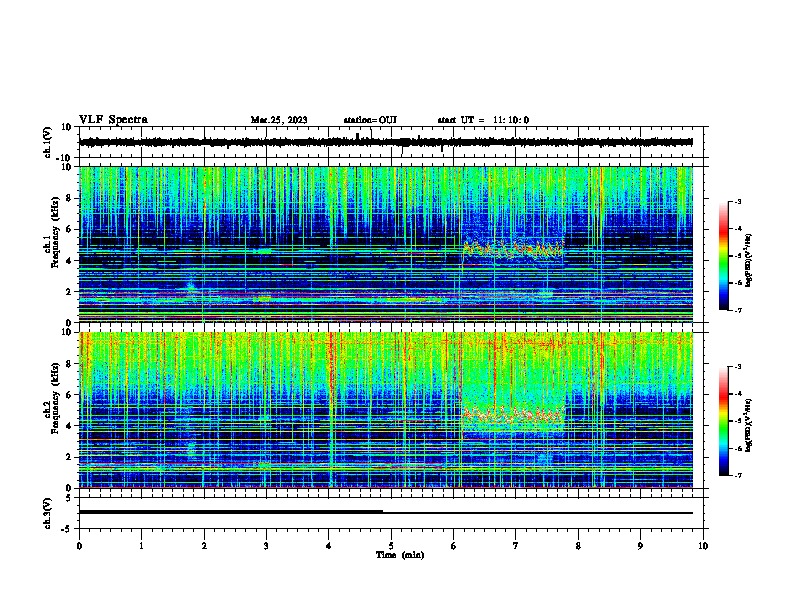Screen dimensions: 792x612
Task: Select time axis tick label "5"
Action: pyautogui.click(x=391, y=546)
